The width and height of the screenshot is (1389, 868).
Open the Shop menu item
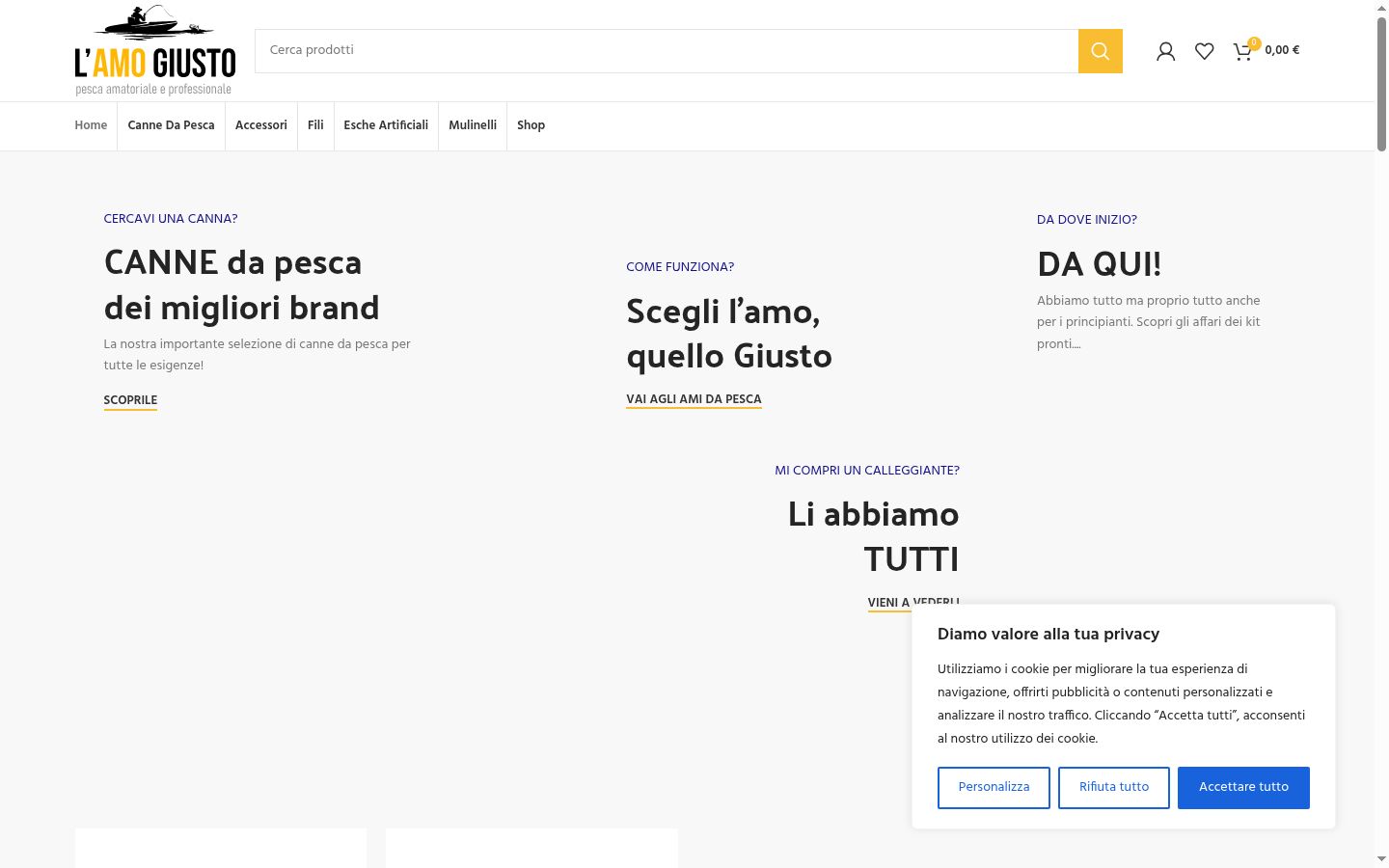pyautogui.click(x=531, y=125)
